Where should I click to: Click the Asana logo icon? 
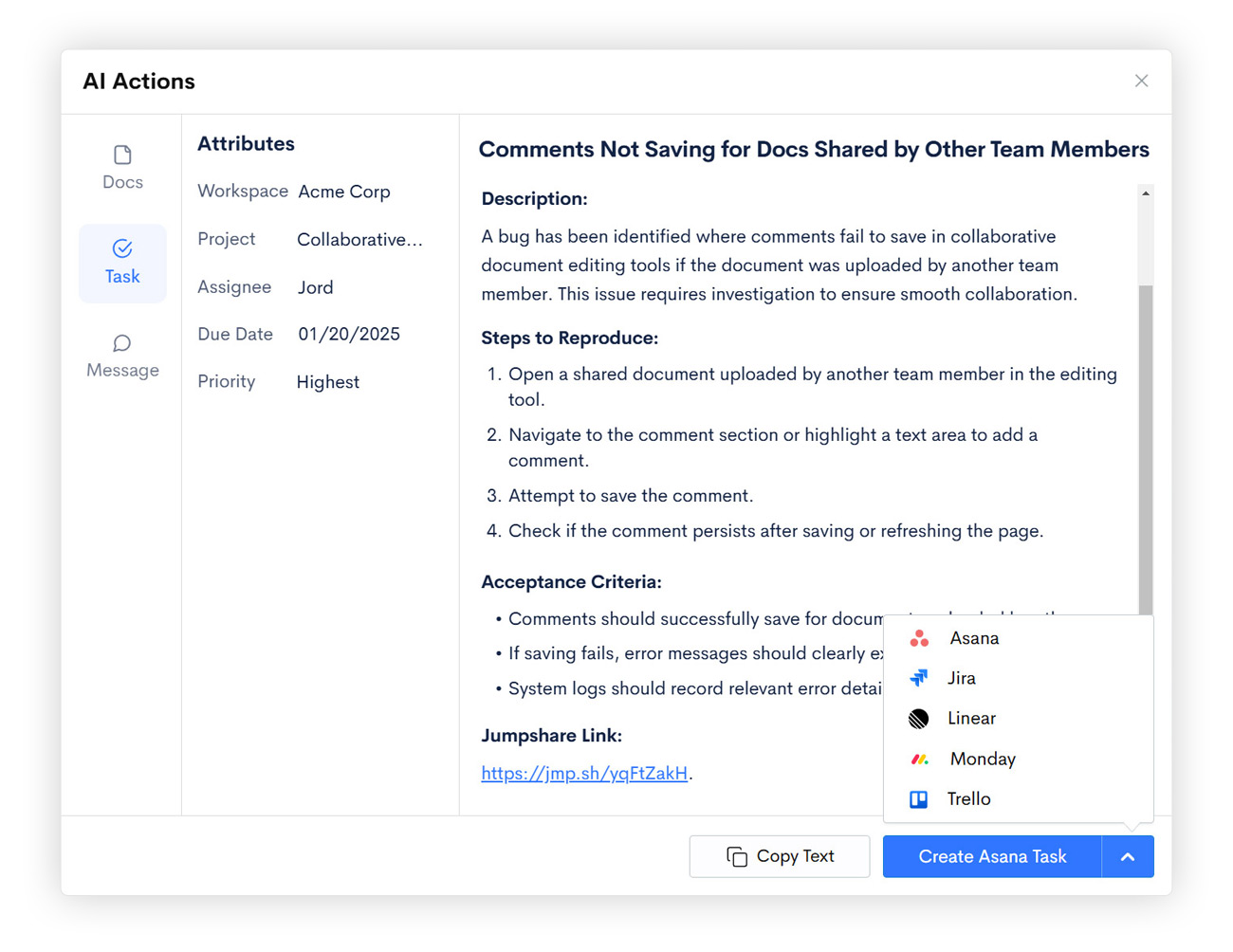click(x=919, y=638)
